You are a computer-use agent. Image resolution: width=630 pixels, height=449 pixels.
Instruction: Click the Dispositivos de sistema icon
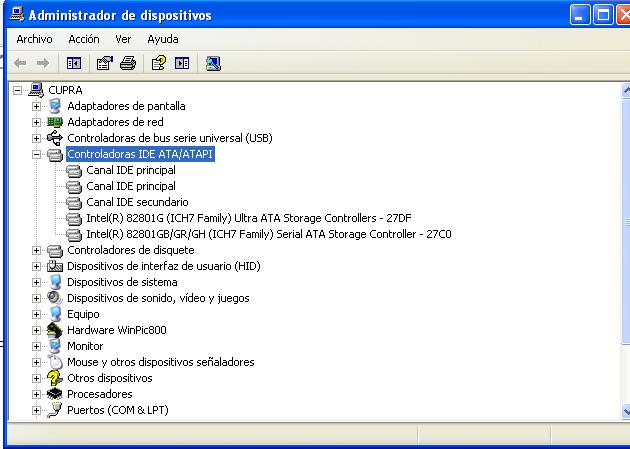55,282
